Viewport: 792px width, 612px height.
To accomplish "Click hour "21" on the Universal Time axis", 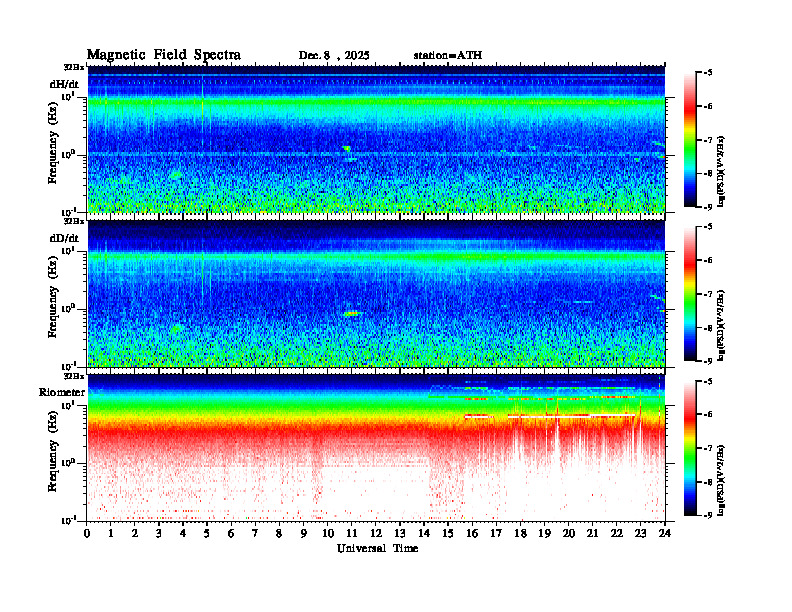I will [592, 534].
